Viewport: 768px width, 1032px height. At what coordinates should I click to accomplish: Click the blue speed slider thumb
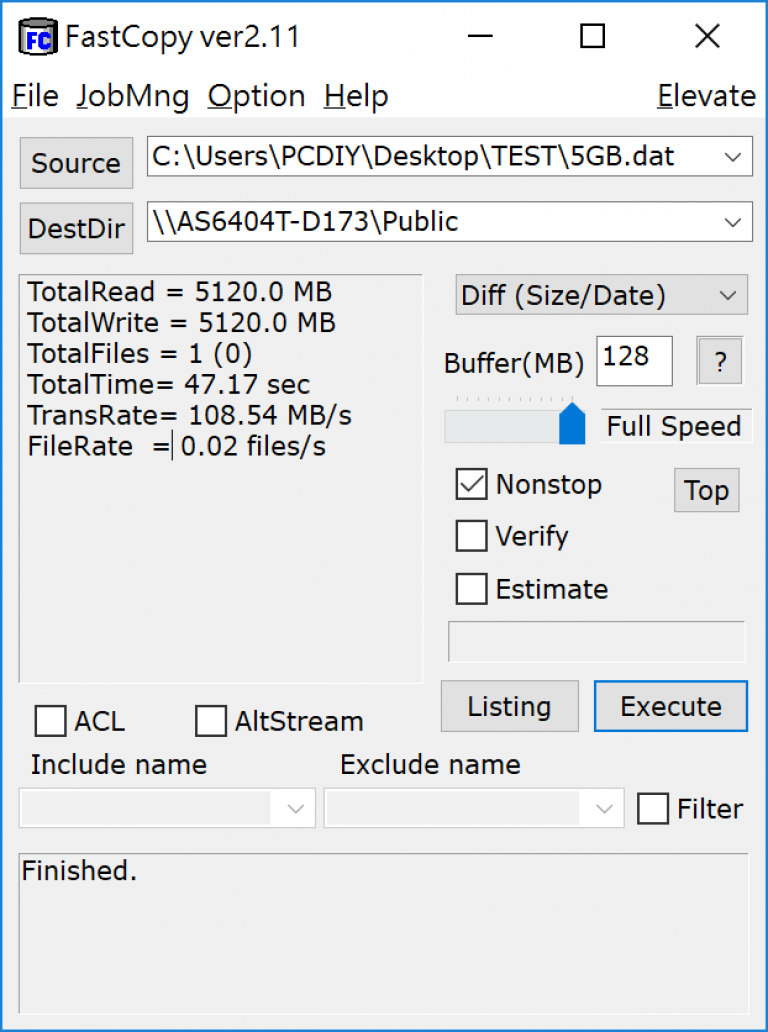point(572,424)
